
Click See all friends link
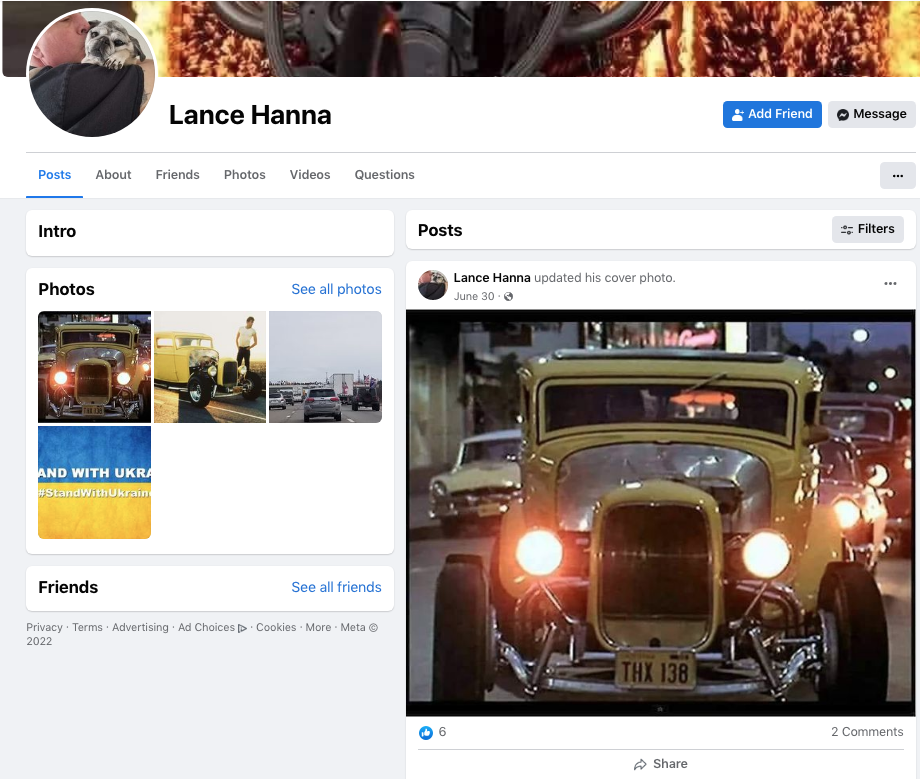tap(336, 587)
